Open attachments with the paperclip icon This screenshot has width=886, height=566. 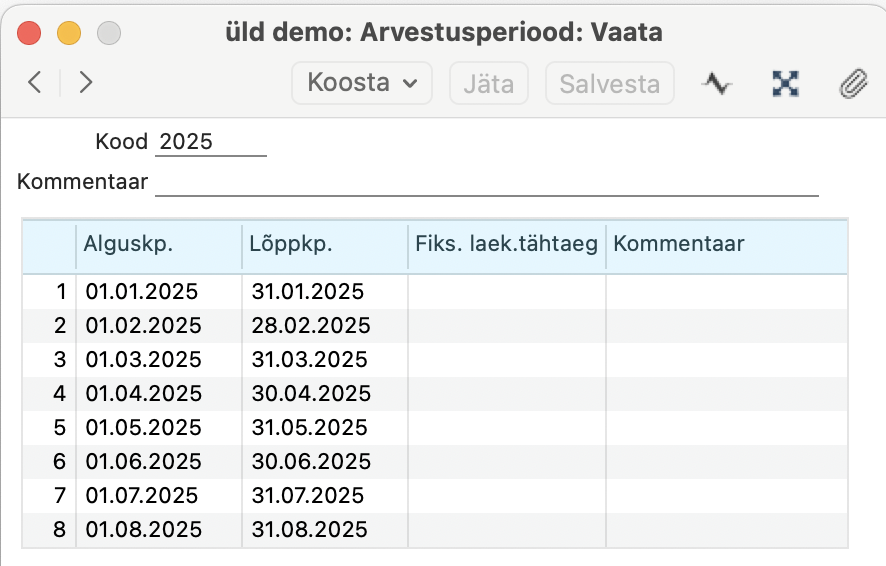(x=853, y=84)
